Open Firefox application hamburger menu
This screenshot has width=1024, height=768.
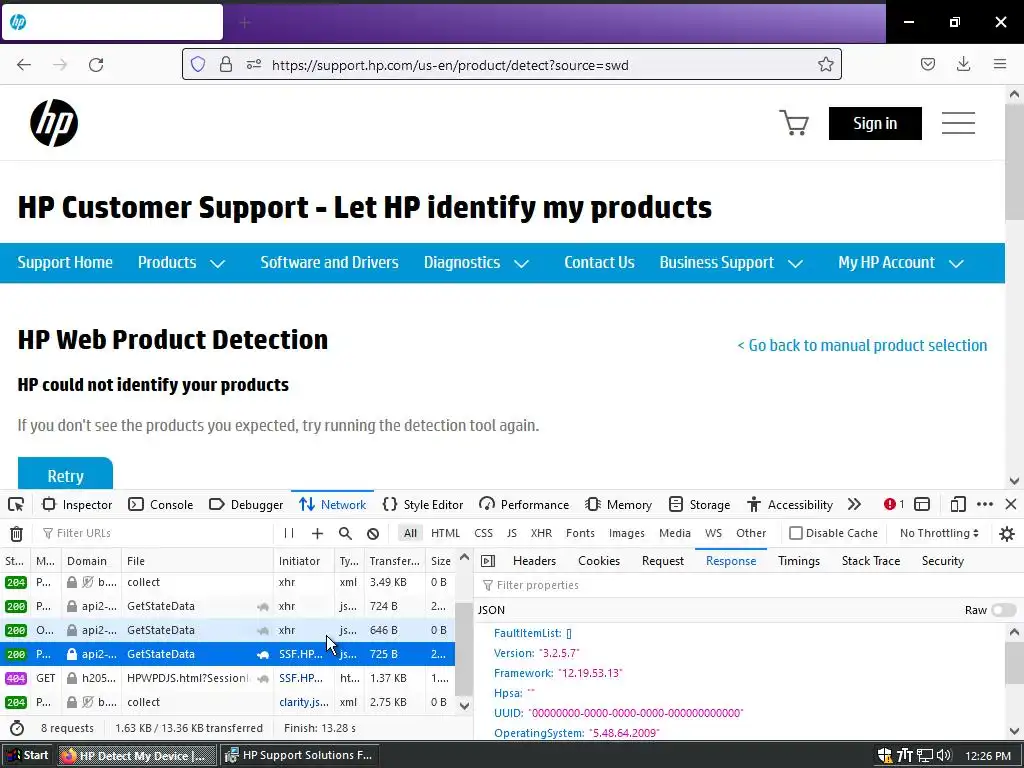tap(1000, 64)
